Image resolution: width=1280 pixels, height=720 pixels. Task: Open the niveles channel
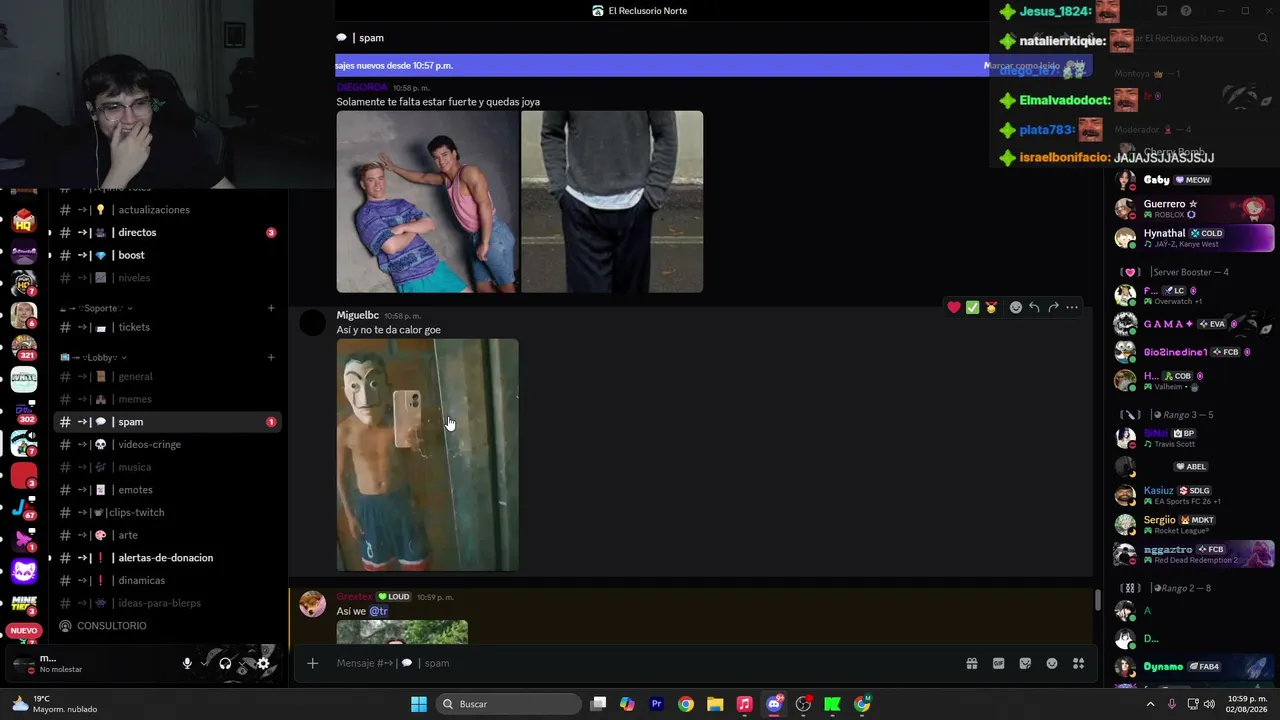(167, 278)
